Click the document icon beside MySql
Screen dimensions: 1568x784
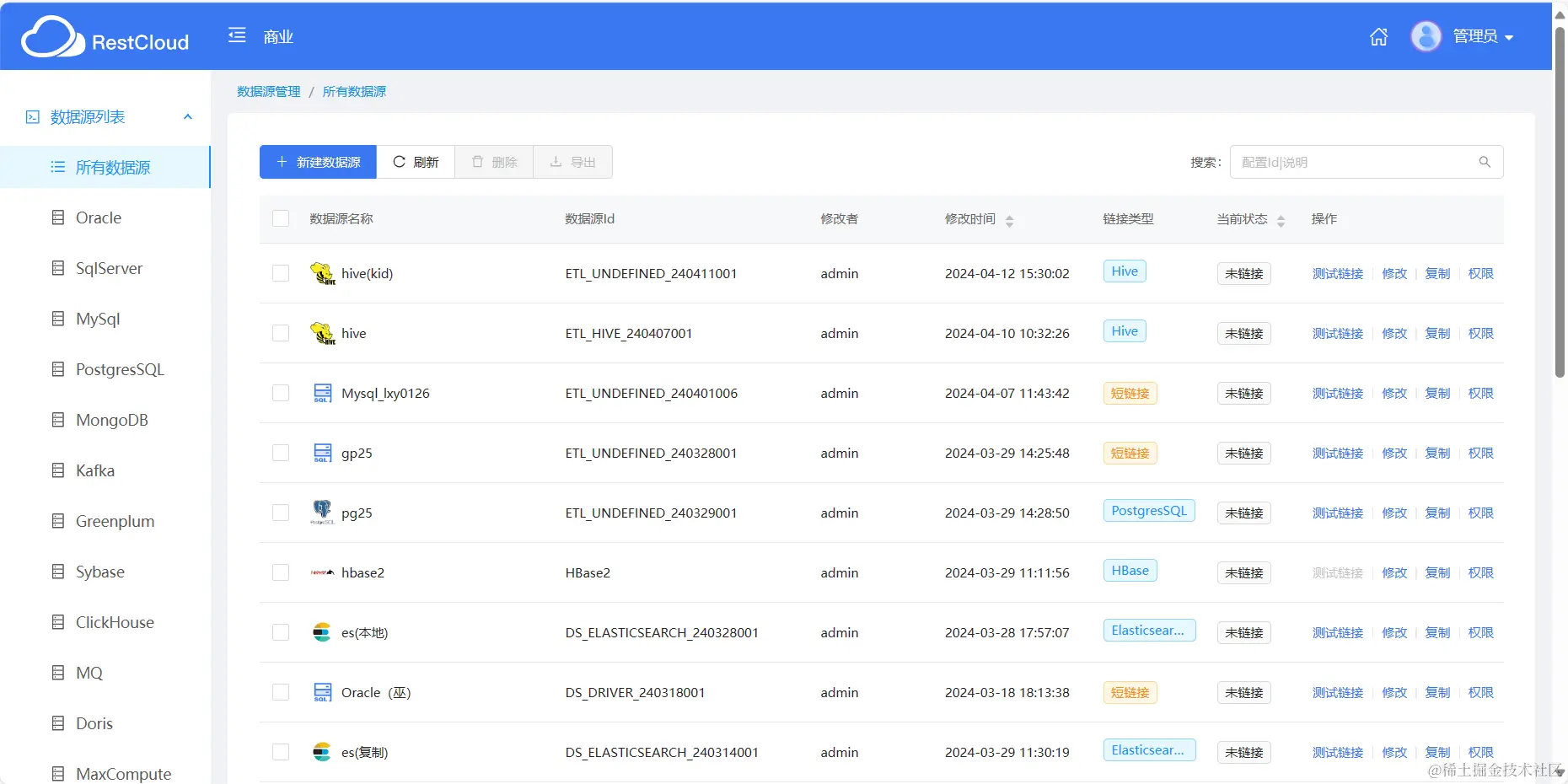(58, 319)
